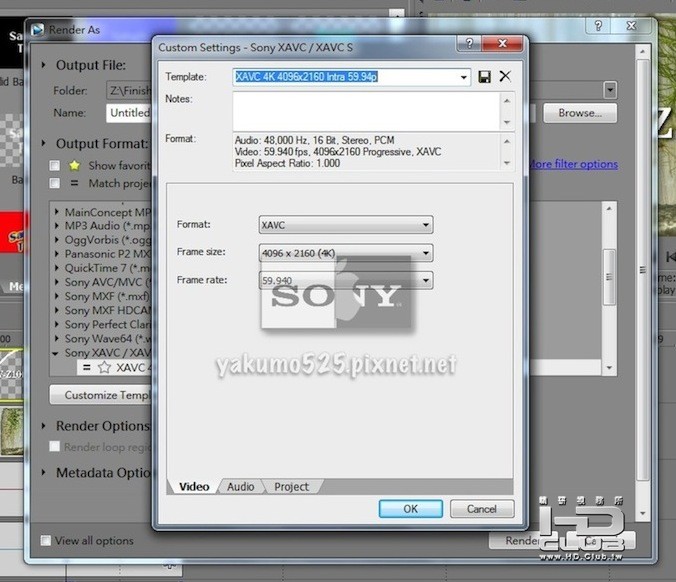Click Render As window scrollbar up arrow
The height and width of the screenshot is (582, 676).
tap(642, 51)
